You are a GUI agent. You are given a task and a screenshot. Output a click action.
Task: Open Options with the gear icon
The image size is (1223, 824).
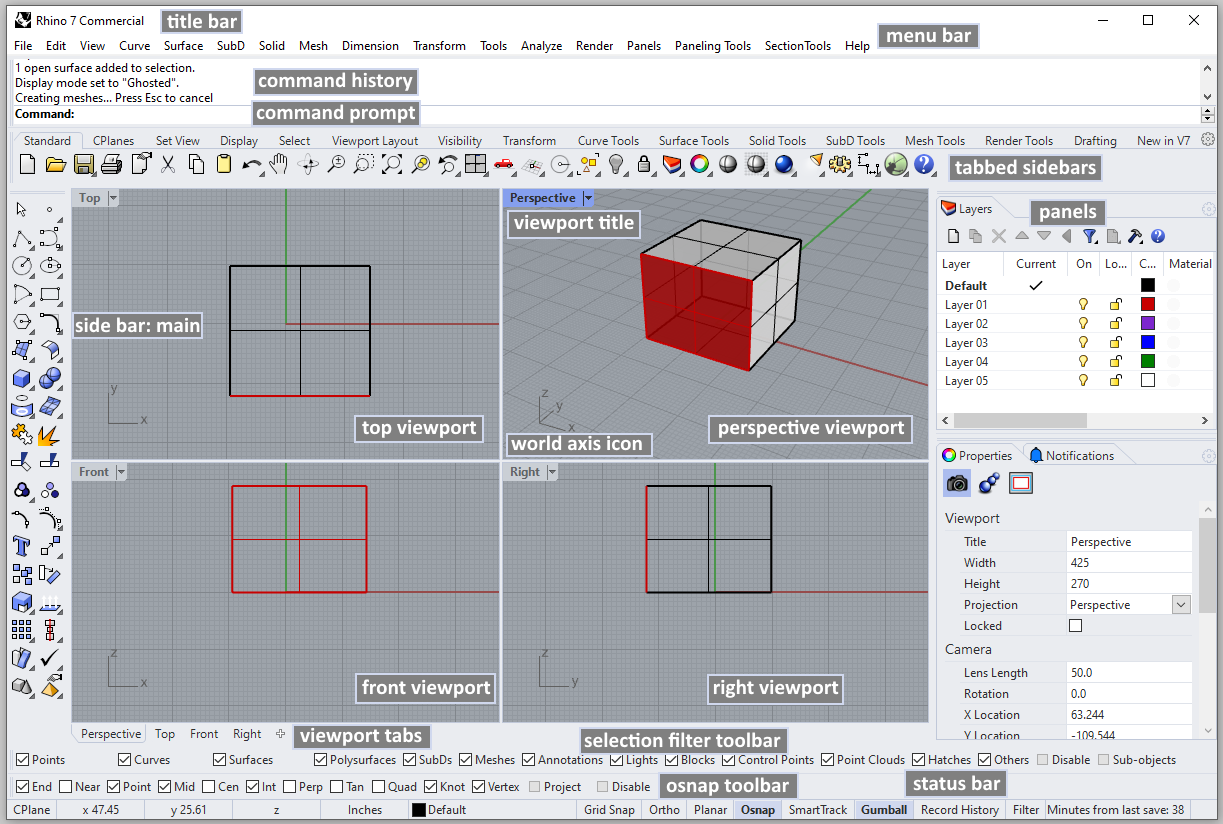pos(840,164)
